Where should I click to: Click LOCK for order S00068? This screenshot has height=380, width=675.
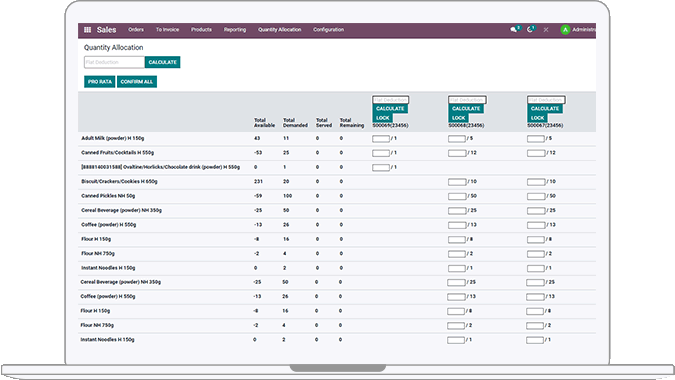[x=458, y=117]
